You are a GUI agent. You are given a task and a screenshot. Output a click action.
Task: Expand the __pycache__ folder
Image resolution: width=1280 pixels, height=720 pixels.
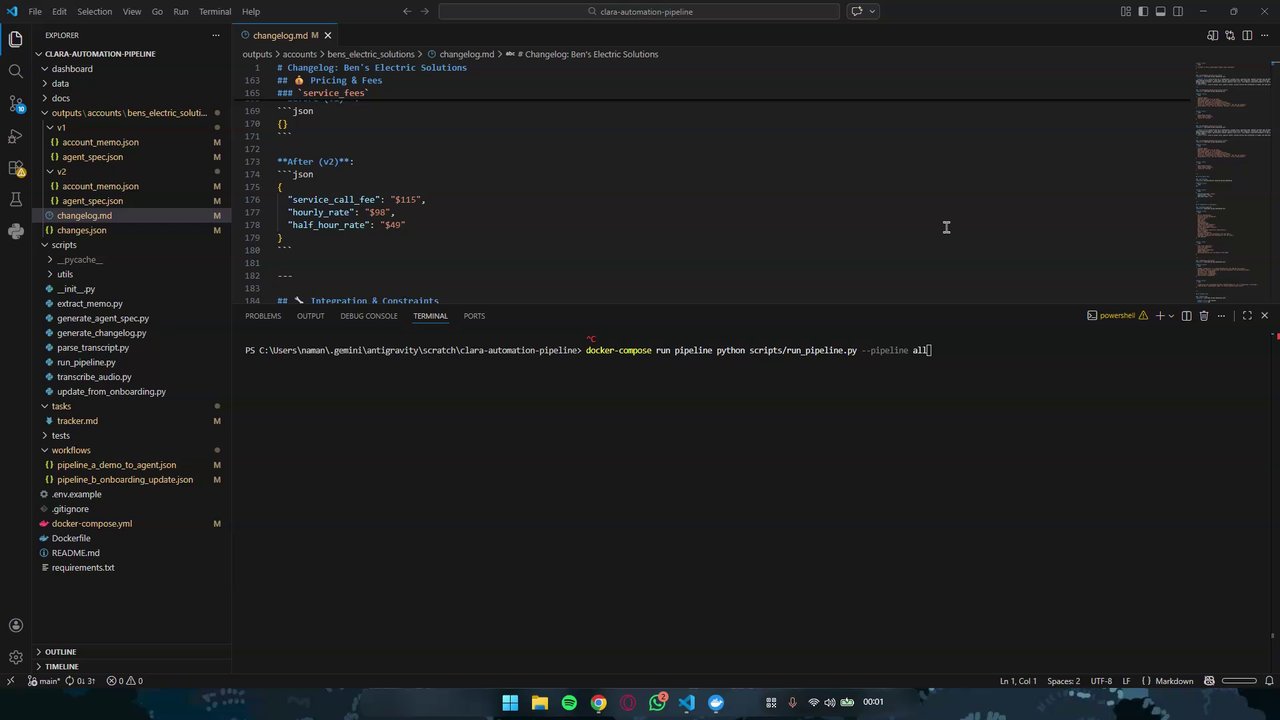pos(132,260)
